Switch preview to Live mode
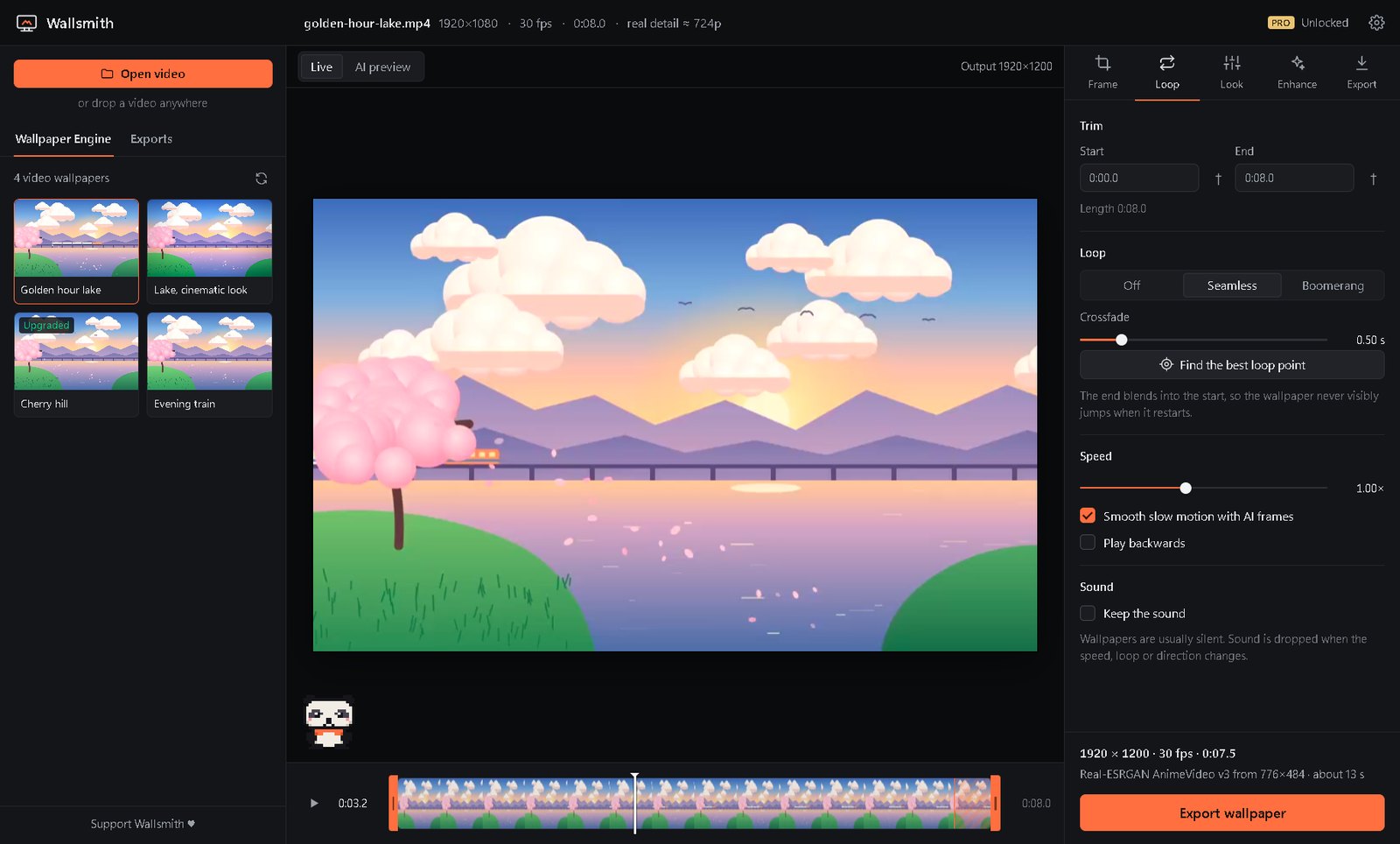Image resolution: width=1400 pixels, height=844 pixels. coord(321,67)
